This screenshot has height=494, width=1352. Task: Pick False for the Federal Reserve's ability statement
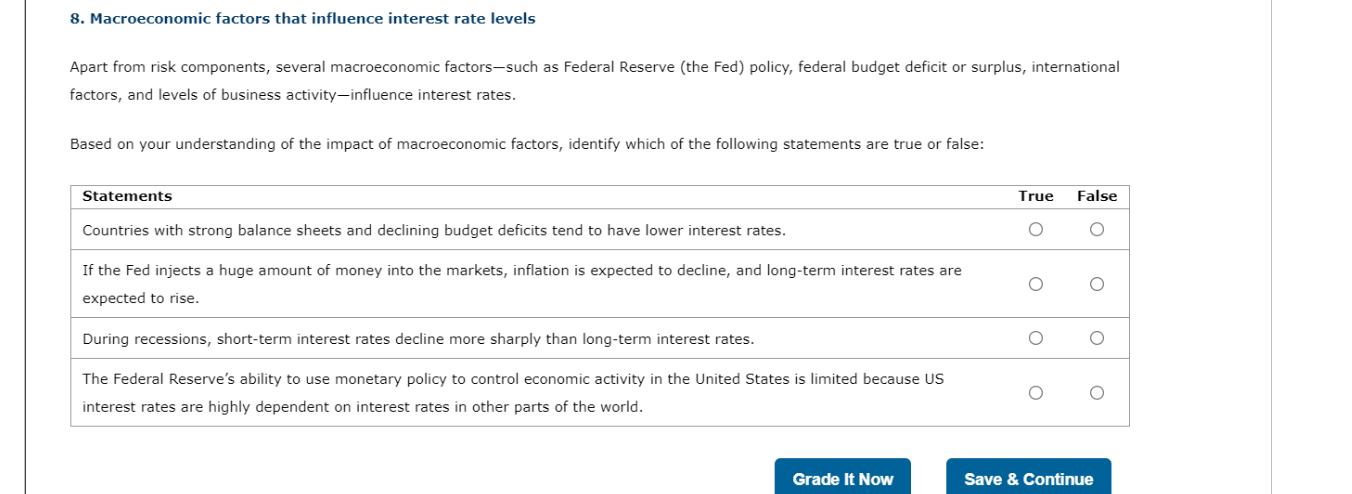[1097, 393]
